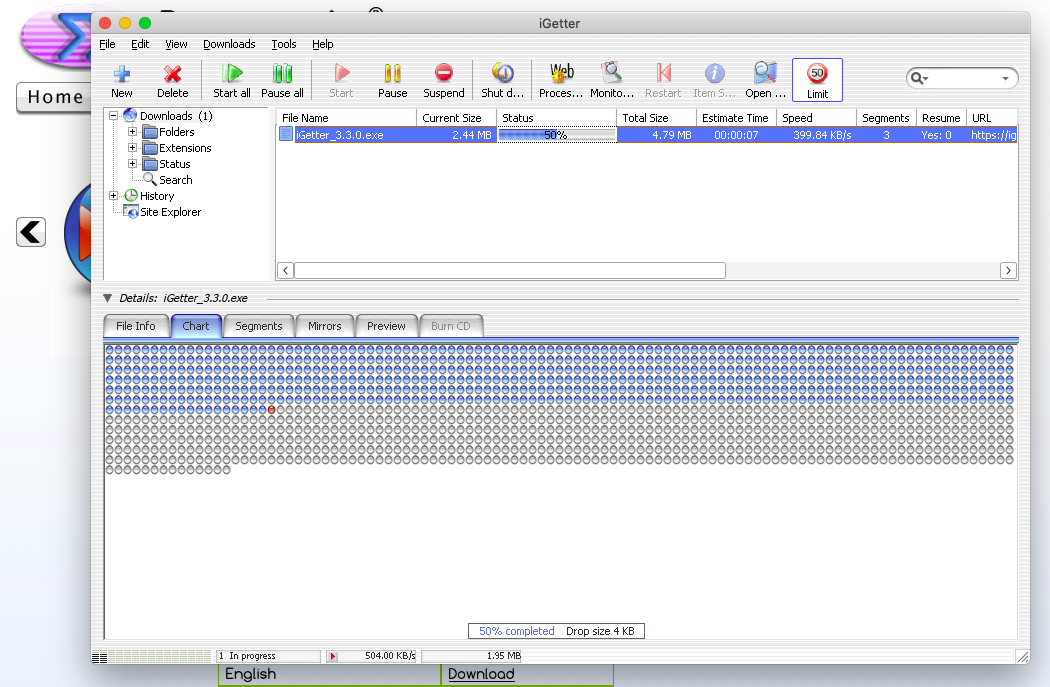Click the Download link at the bottom
The image size is (1050, 687).
point(481,674)
